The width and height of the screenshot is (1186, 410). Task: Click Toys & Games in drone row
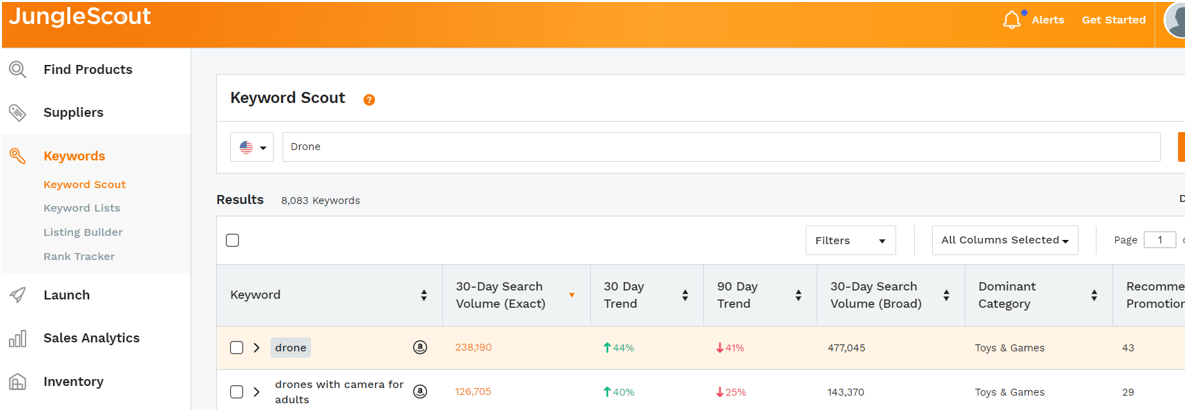[x=1010, y=348]
